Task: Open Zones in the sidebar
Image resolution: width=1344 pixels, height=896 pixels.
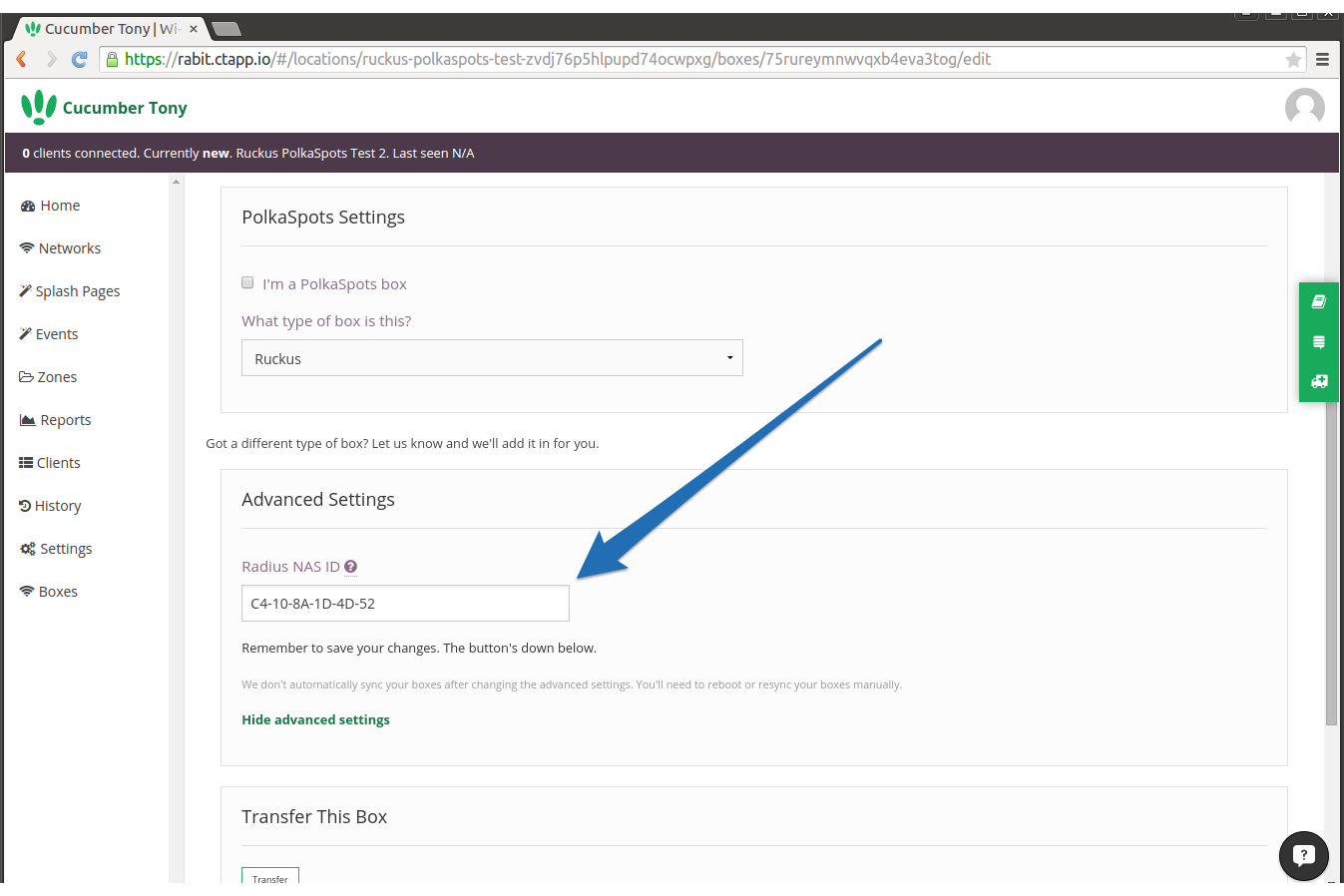Action: pyautogui.click(x=48, y=377)
